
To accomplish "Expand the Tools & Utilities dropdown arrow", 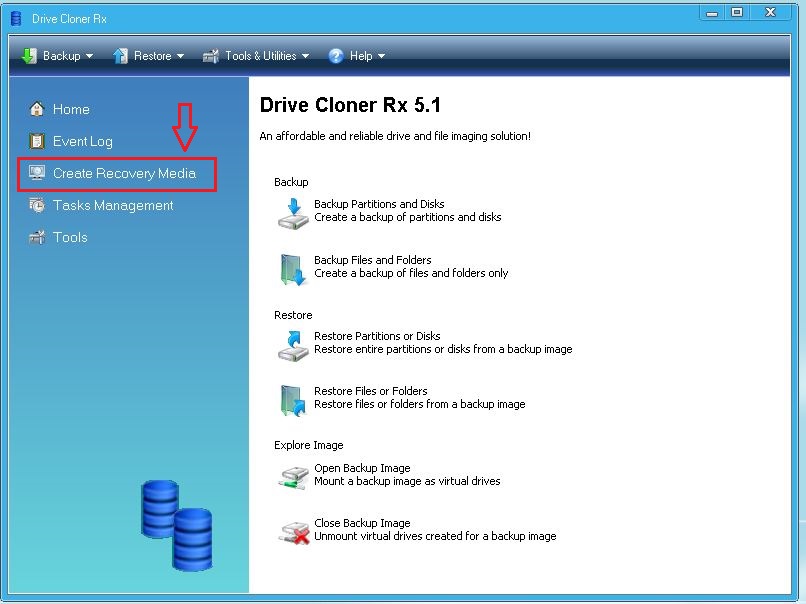I will (x=305, y=56).
